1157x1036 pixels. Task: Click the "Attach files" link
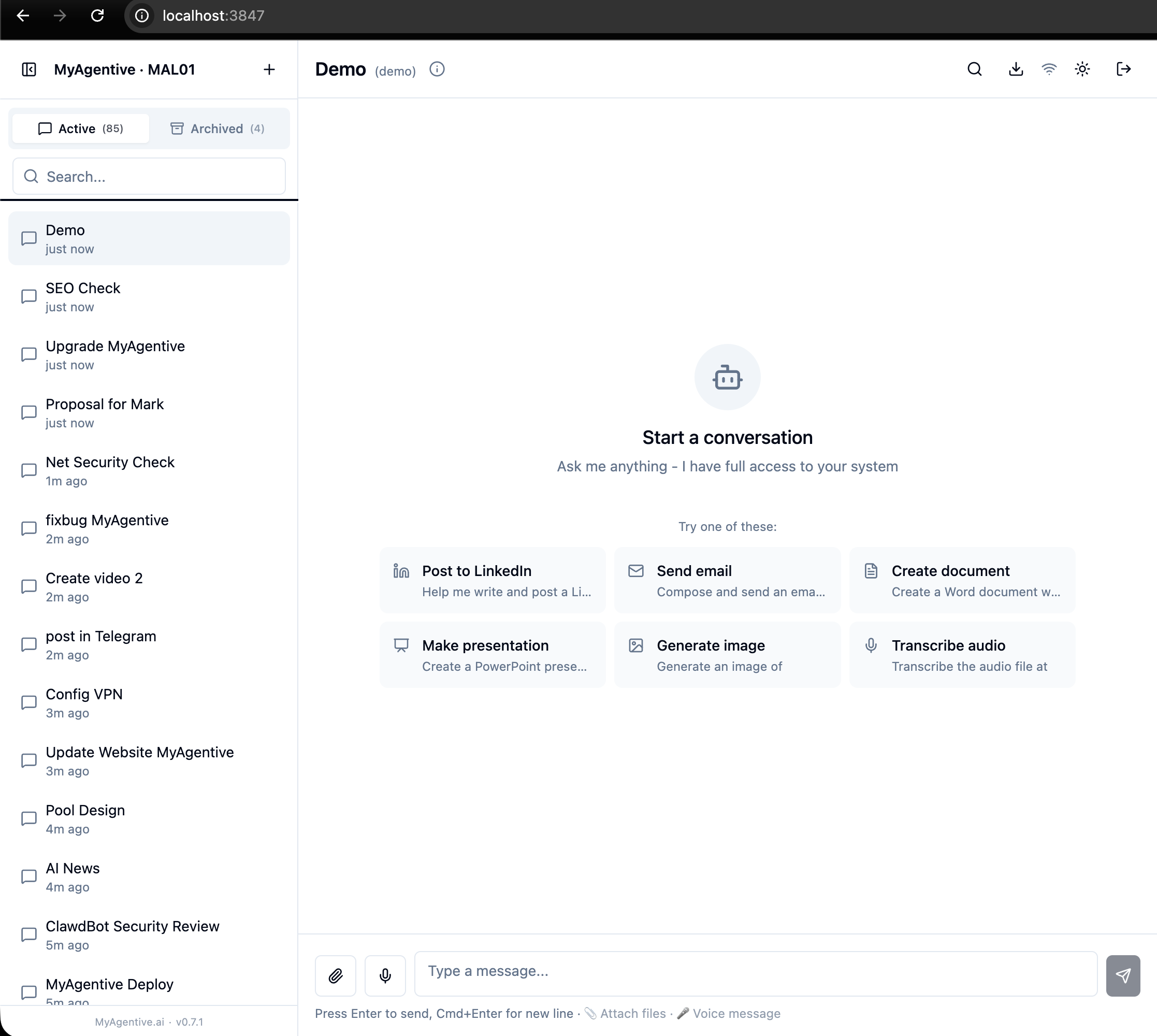(x=632, y=1013)
